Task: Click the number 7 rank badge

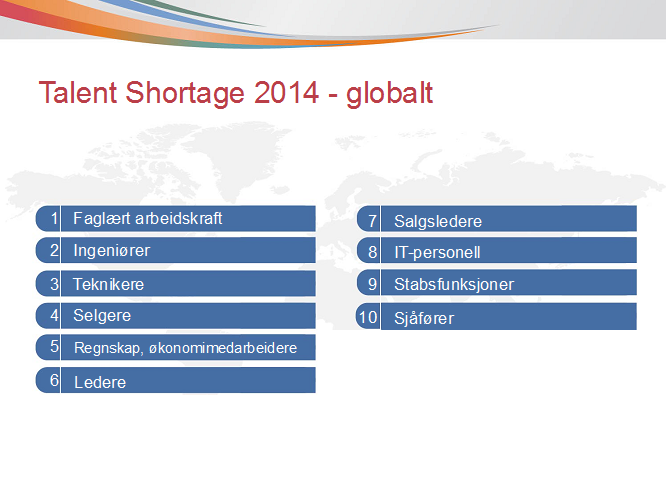Action: [x=368, y=218]
